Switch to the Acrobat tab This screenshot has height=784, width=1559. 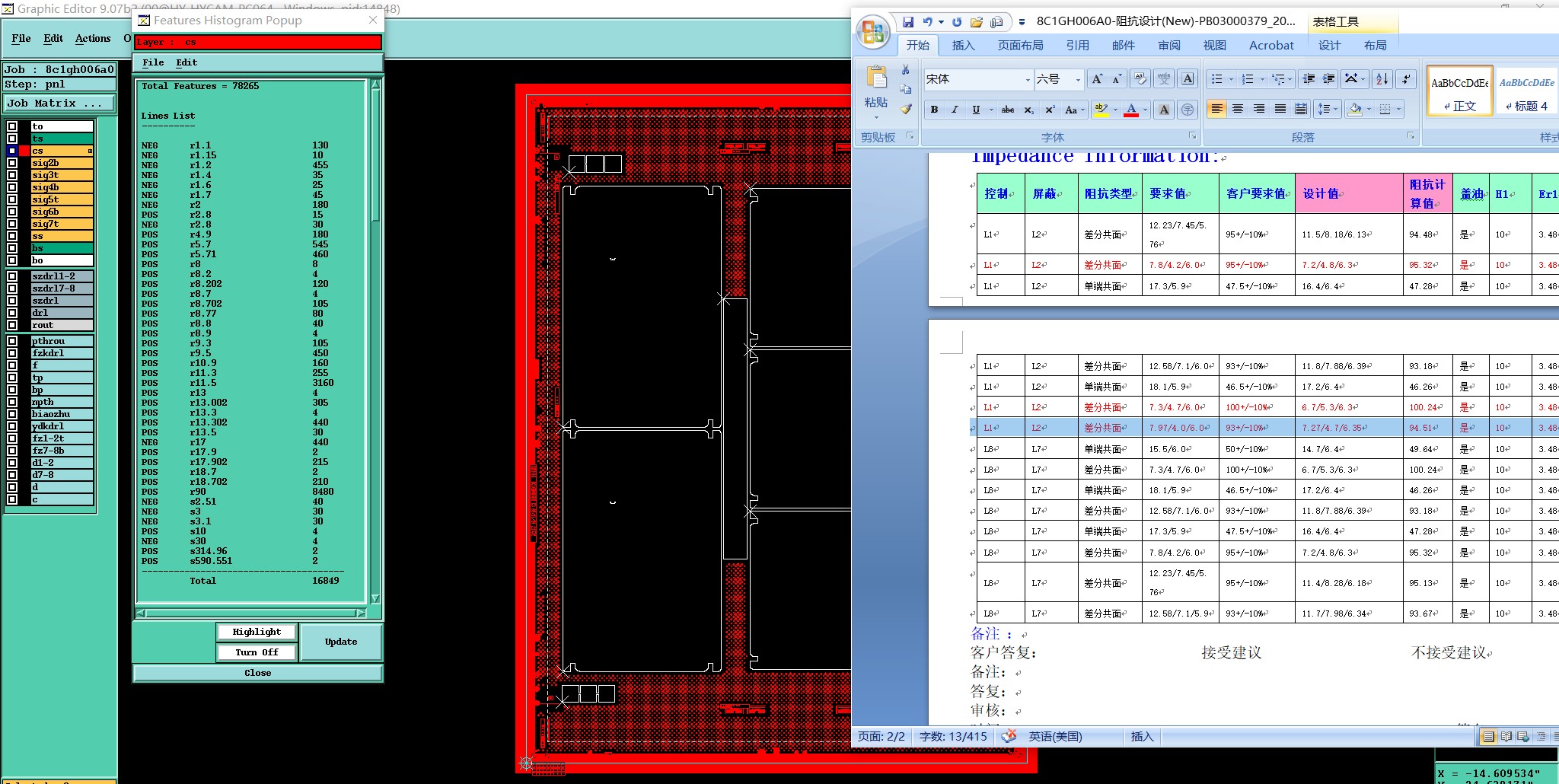coord(1270,46)
